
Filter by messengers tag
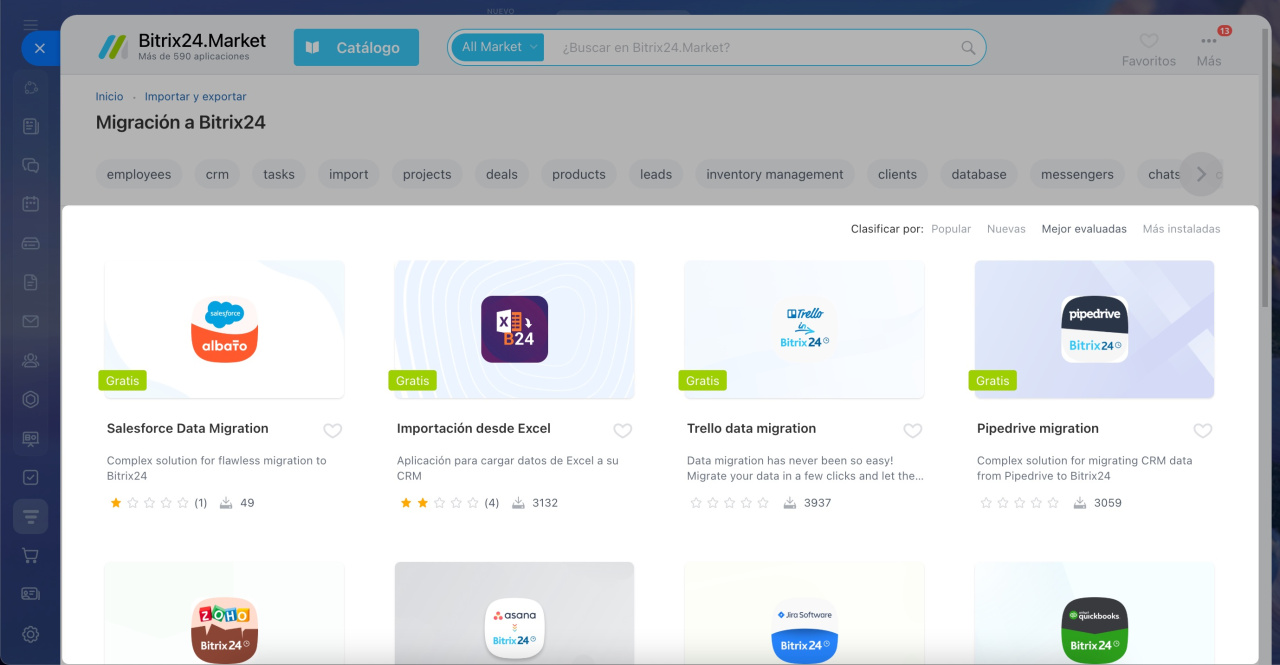[1077, 174]
